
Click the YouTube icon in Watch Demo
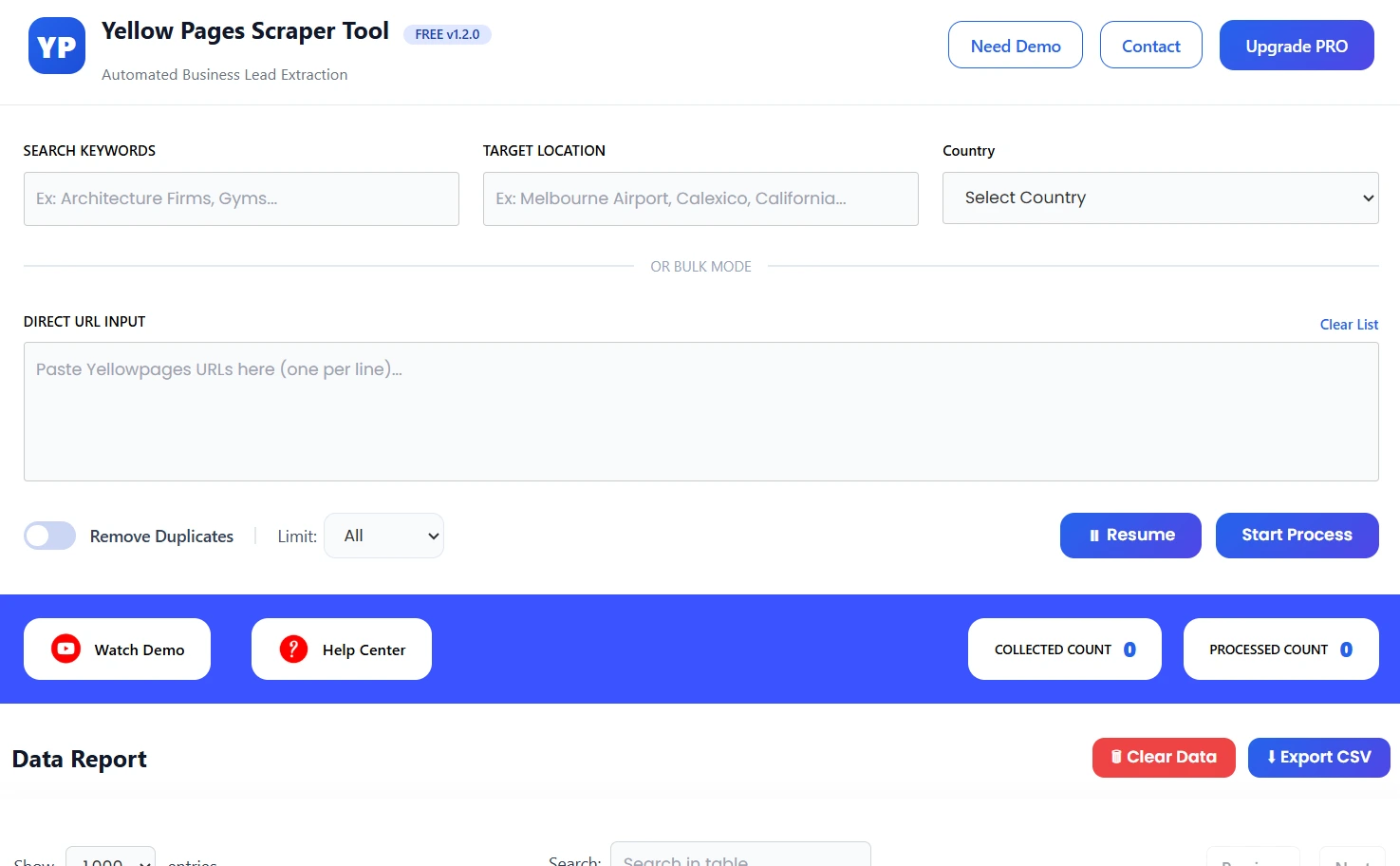65,649
